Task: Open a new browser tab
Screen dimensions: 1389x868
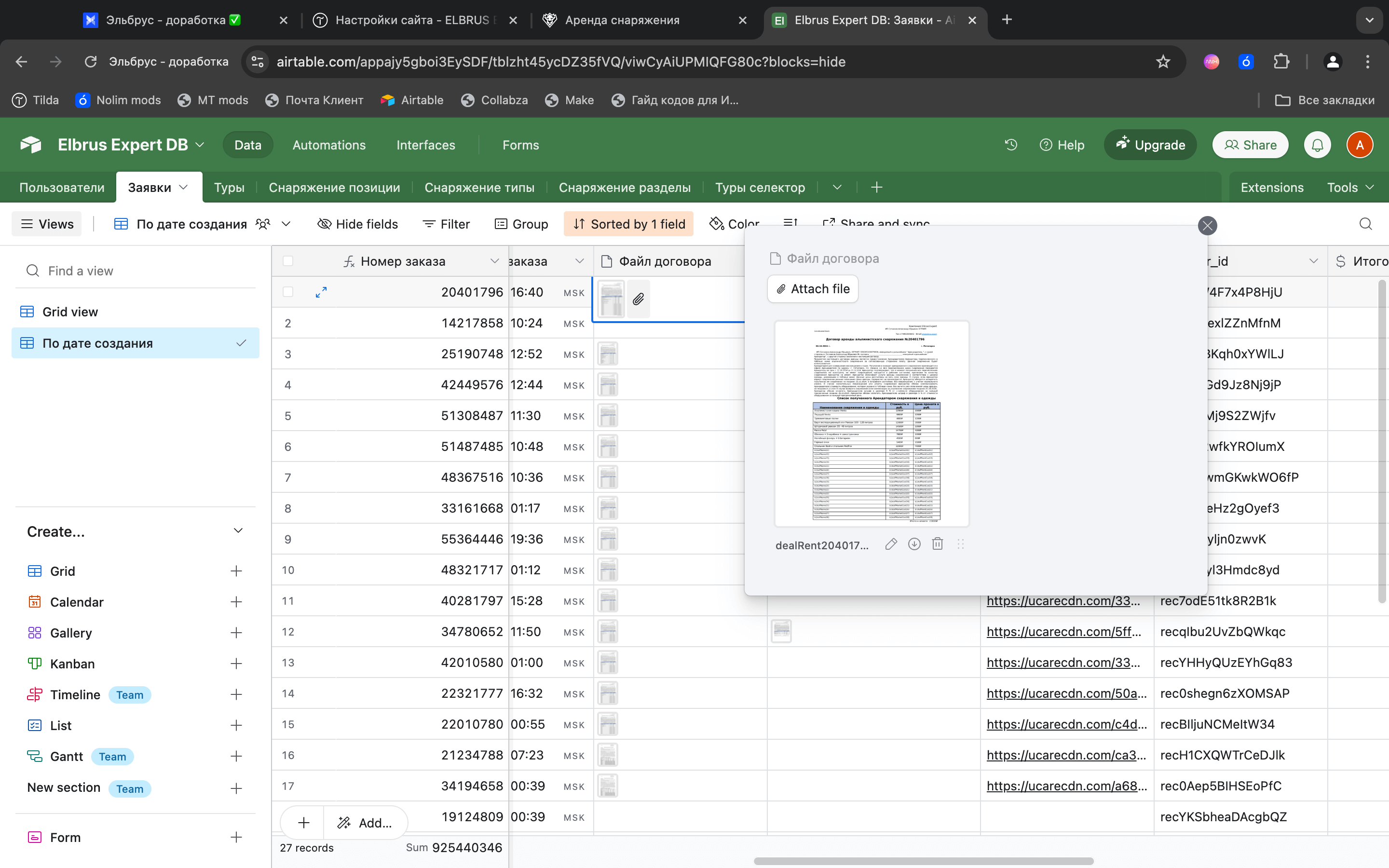Action: click(x=1007, y=19)
